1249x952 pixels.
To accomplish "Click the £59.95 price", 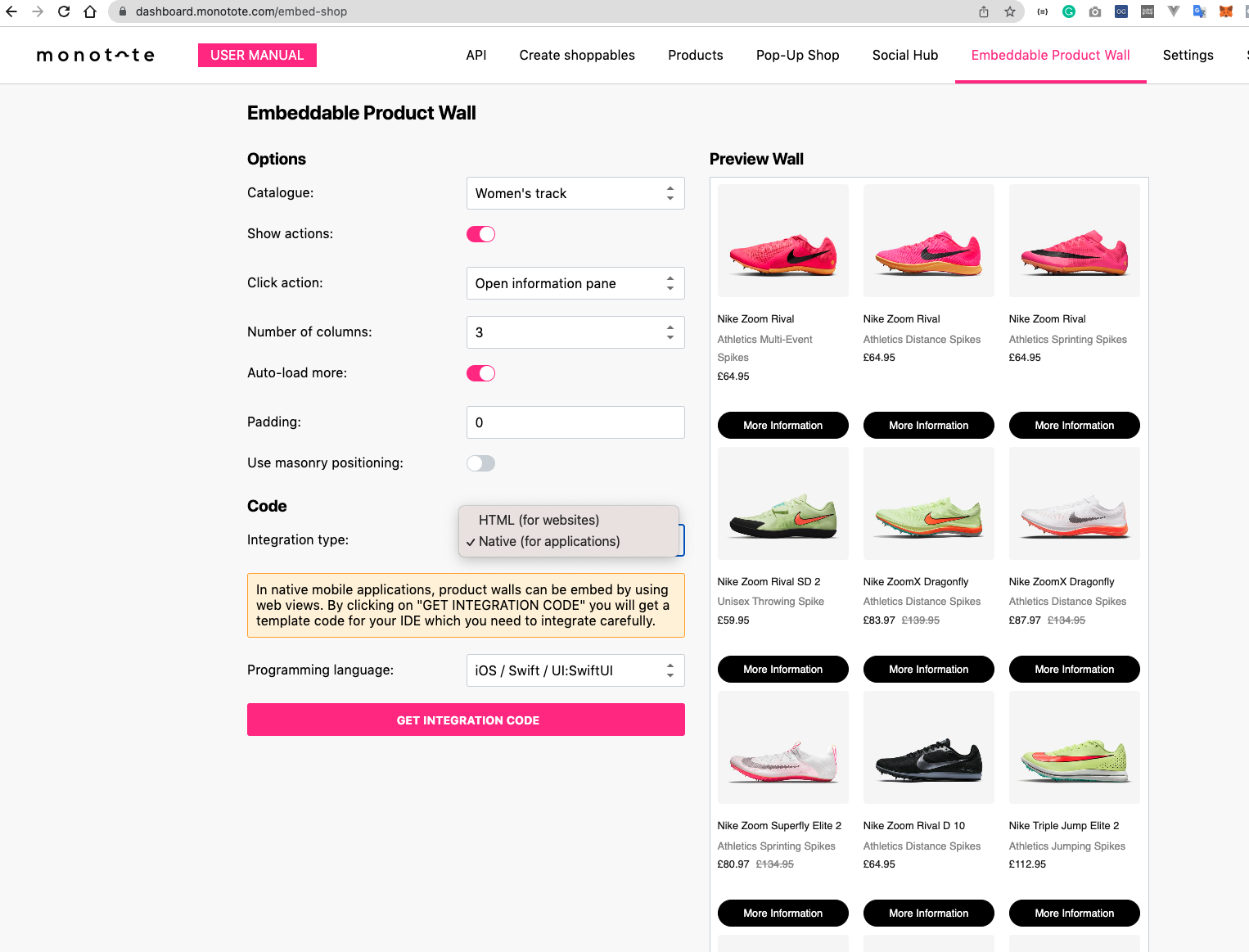I will [733, 620].
